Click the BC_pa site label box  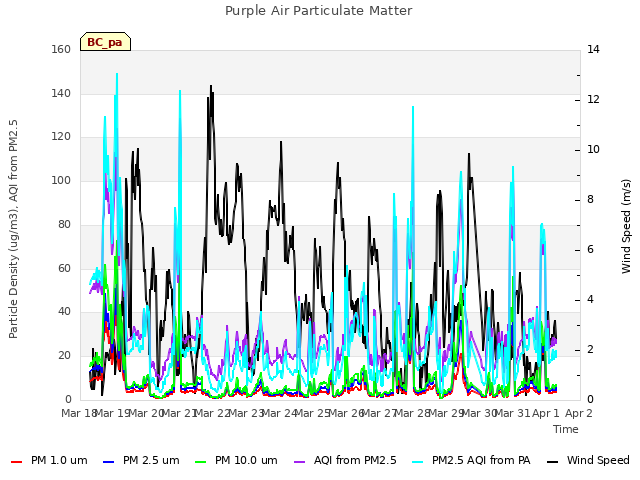pos(105,42)
